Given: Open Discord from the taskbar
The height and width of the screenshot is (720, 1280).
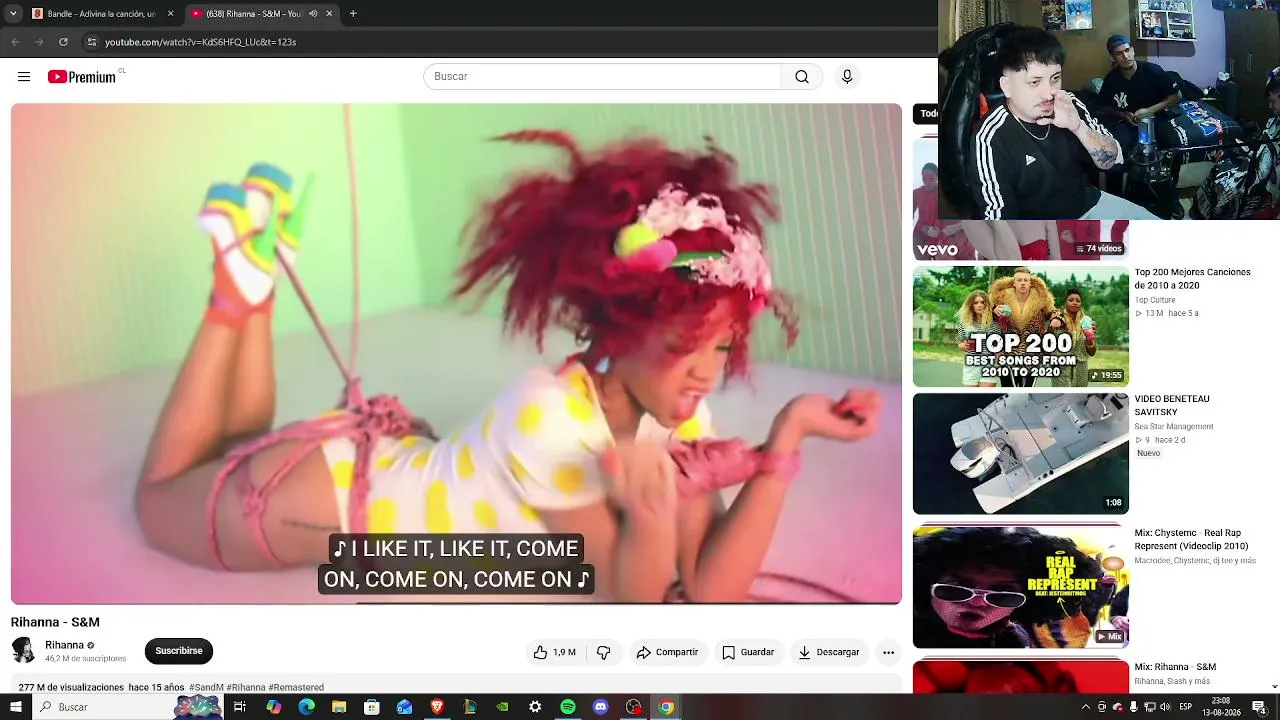Looking at the screenshot, I should pyautogui.click(x=600, y=707).
